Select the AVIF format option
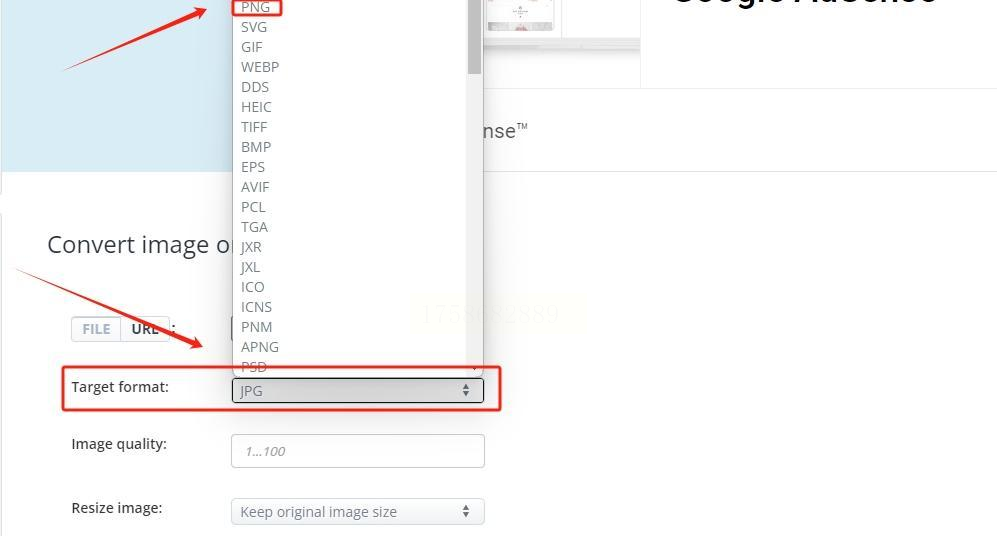Image resolution: width=997 pixels, height=536 pixels. [255, 188]
